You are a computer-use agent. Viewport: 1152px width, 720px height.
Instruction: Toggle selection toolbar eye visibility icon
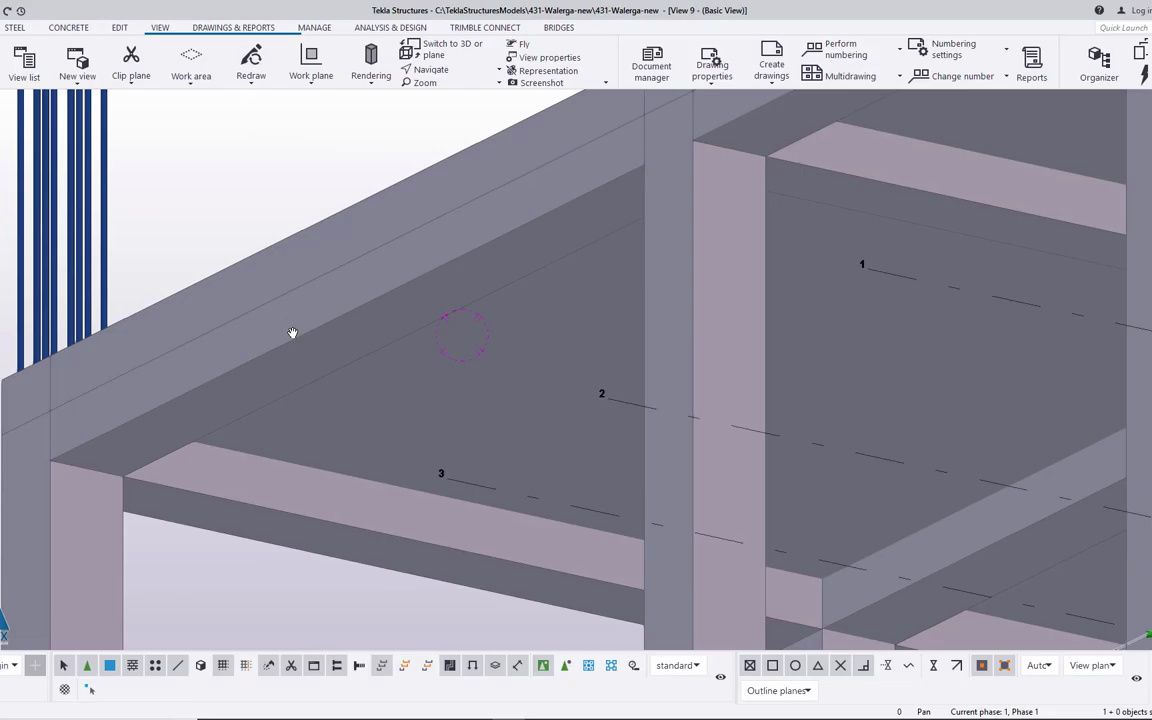tap(720, 677)
